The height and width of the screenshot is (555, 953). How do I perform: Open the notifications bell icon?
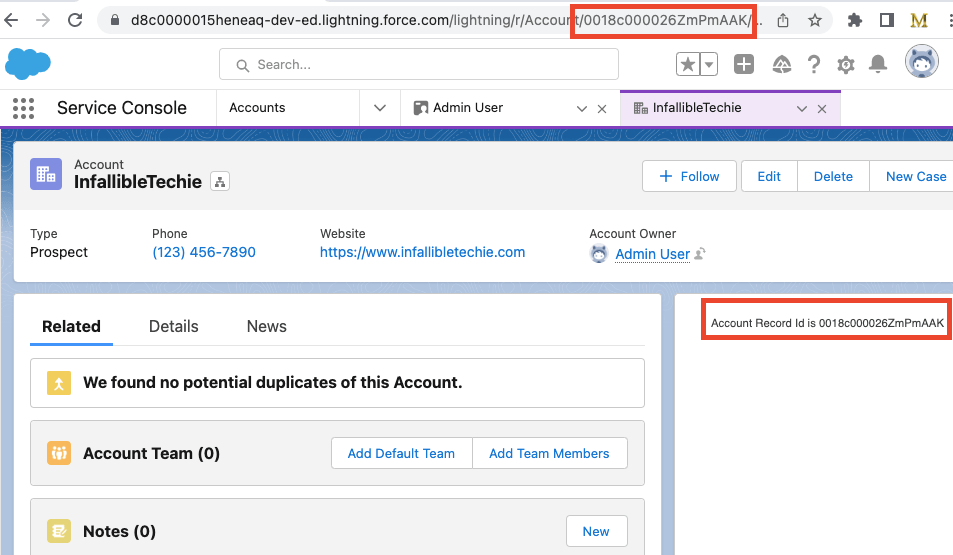pyautogui.click(x=878, y=64)
